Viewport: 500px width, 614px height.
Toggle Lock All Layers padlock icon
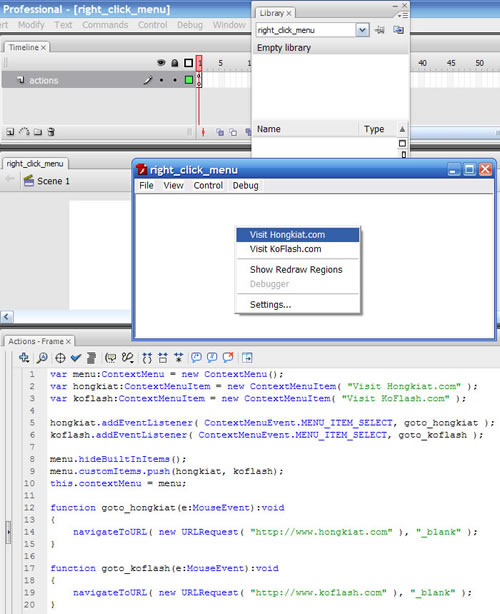point(175,63)
